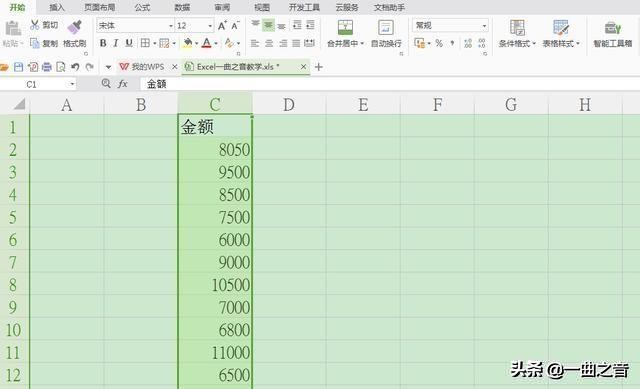Image resolution: width=640 pixels, height=389 pixels.
Task: Click the Copy (复制) icon
Action: (x=35, y=43)
